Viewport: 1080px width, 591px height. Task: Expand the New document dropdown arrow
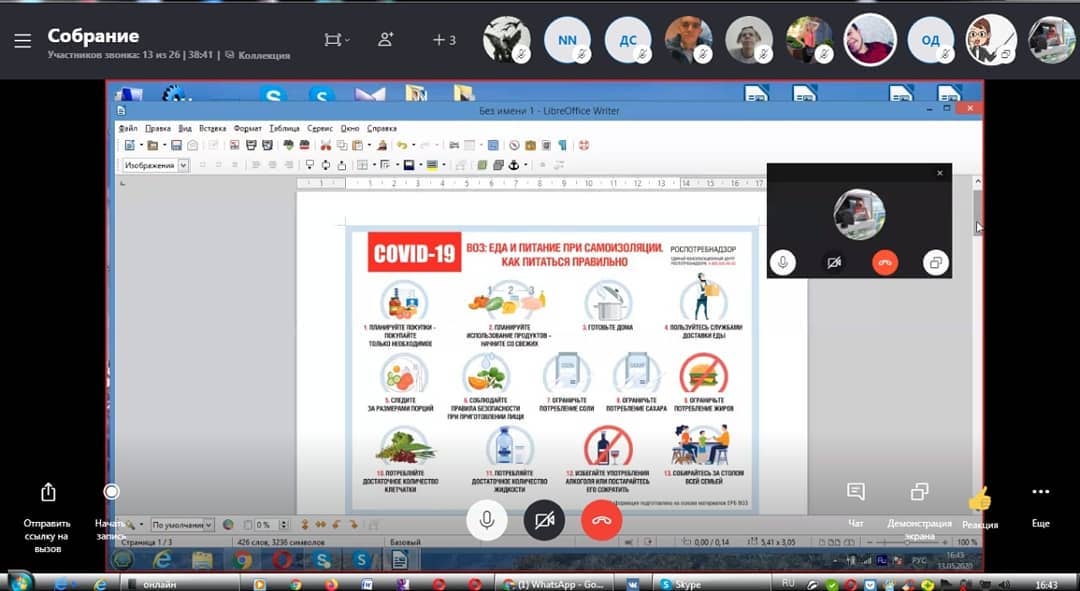pos(141,145)
